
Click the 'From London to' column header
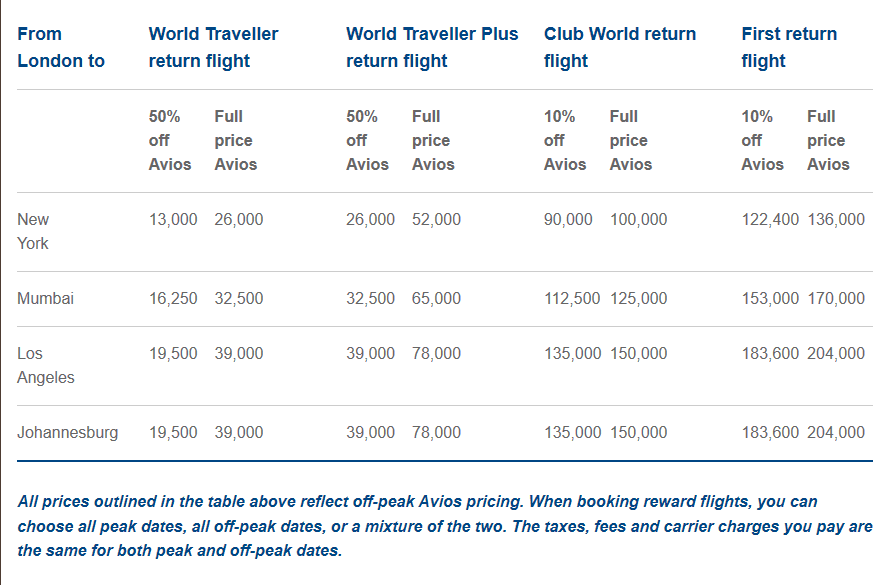coord(61,47)
